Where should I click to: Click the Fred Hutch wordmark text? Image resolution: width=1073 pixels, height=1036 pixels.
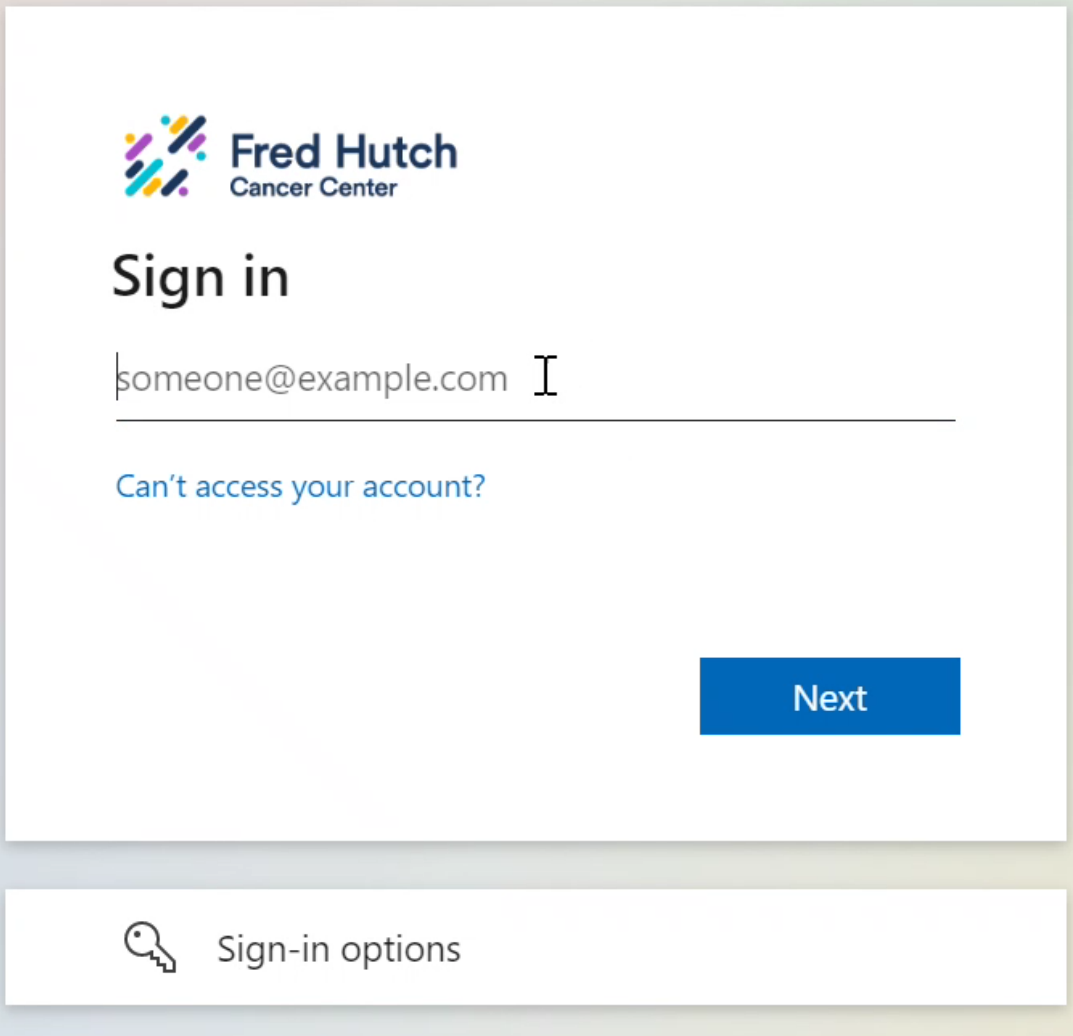coord(343,152)
